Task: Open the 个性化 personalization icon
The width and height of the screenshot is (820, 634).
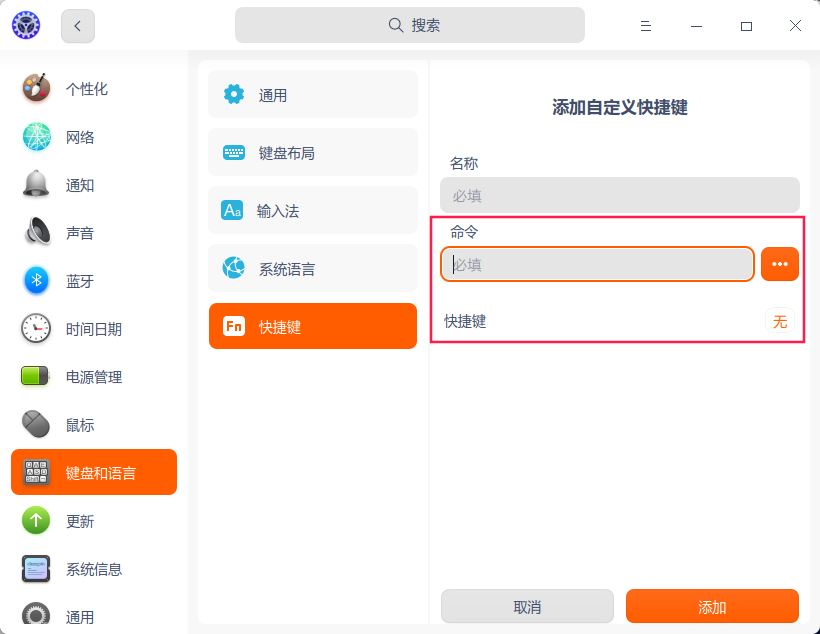Action: pyautogui.click(x=36, y=88)
